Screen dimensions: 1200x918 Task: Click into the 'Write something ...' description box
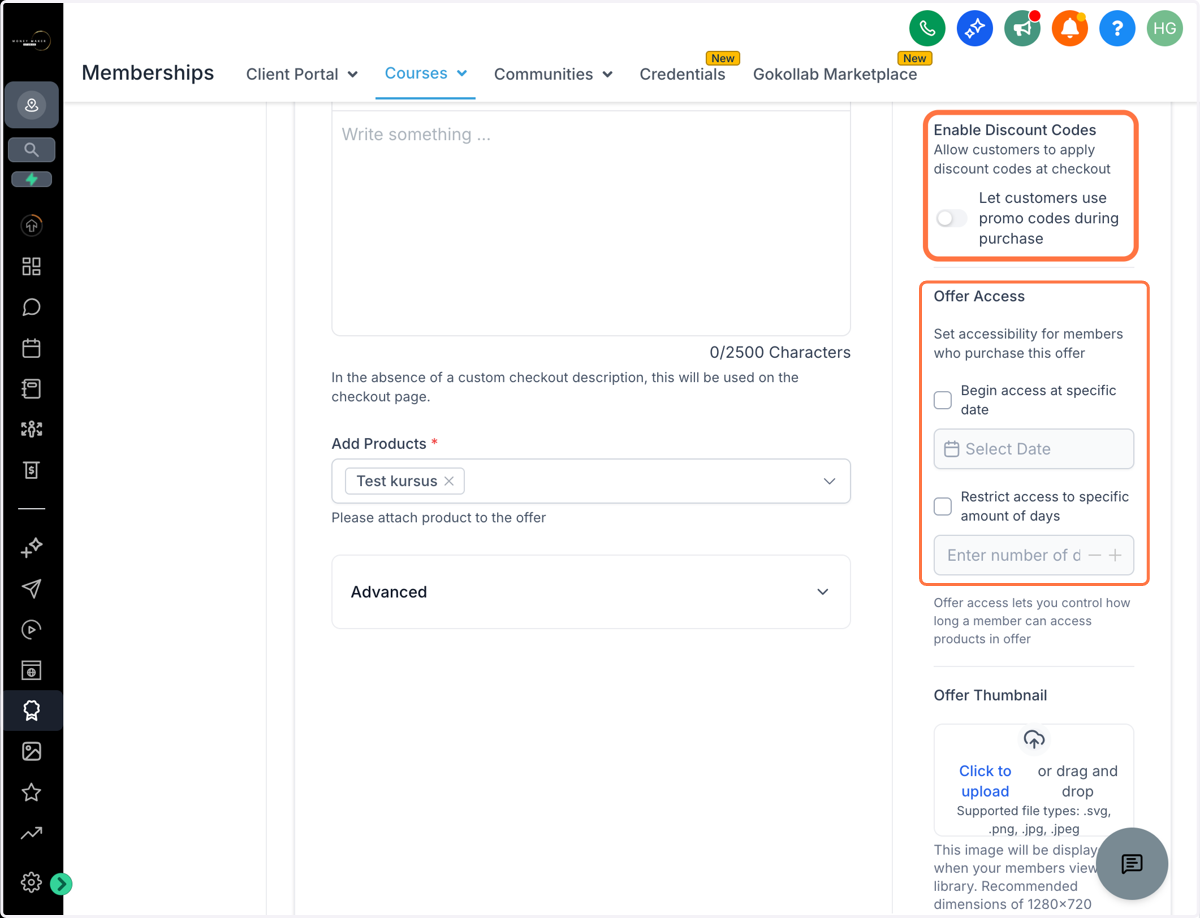(591, 223)
